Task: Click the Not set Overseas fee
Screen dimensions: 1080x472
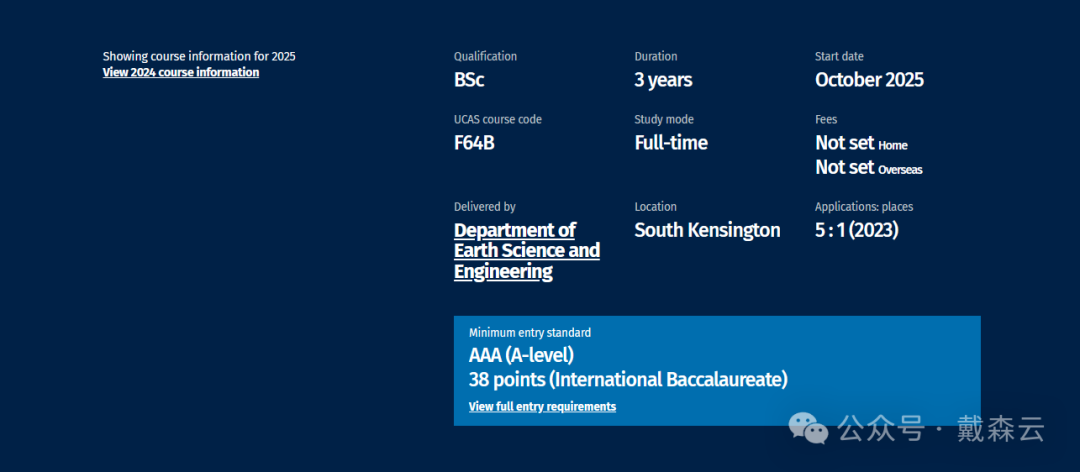Action: click(x=868, y=168)
